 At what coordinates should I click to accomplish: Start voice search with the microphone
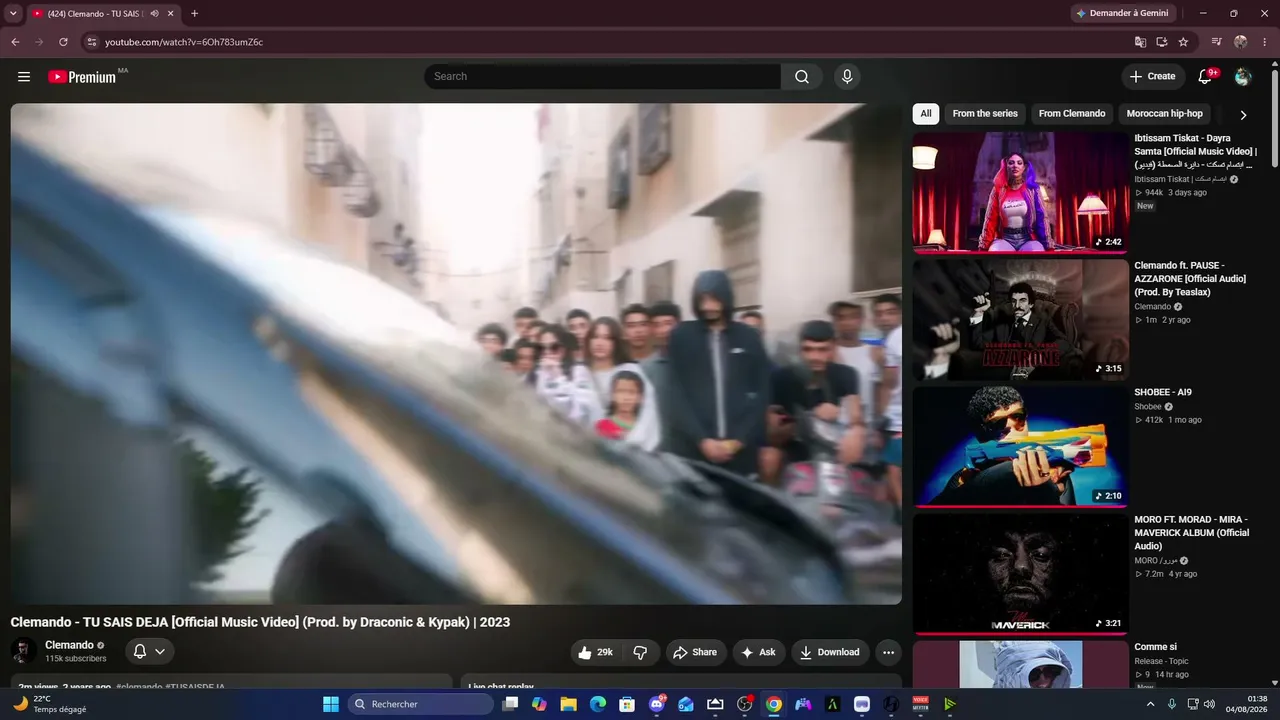pyautogui.click(x=847, y=76)
